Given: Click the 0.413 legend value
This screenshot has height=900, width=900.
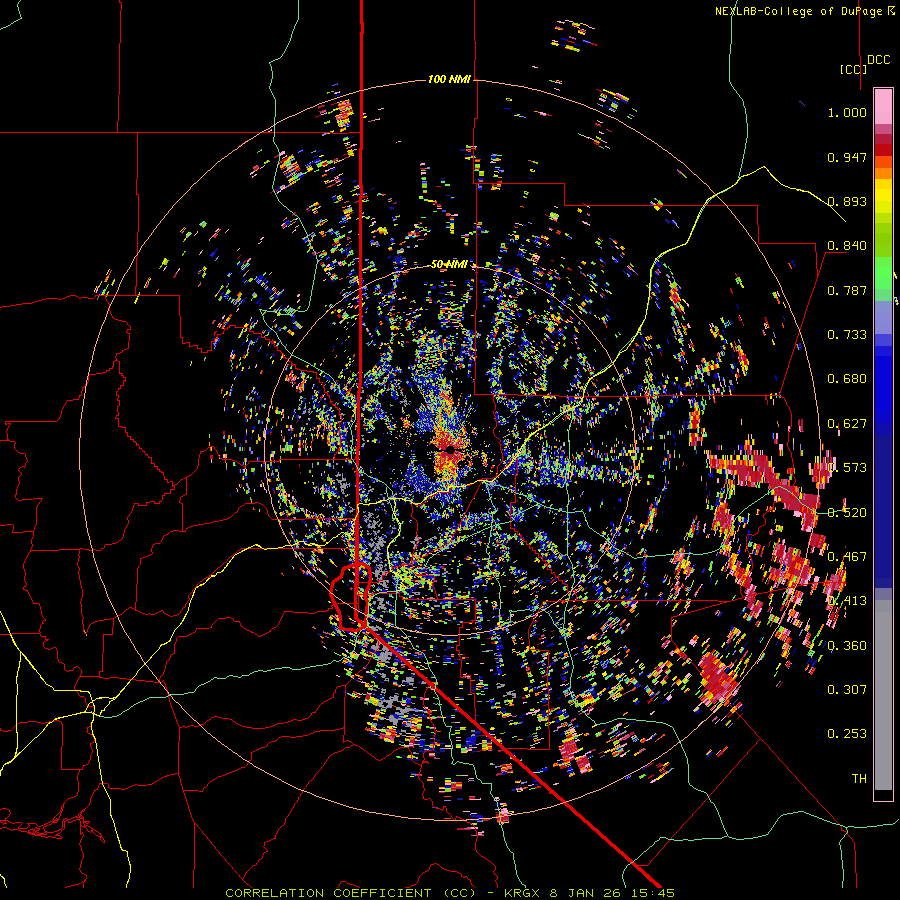Looking at the screenshot, I should pos(847,601).
